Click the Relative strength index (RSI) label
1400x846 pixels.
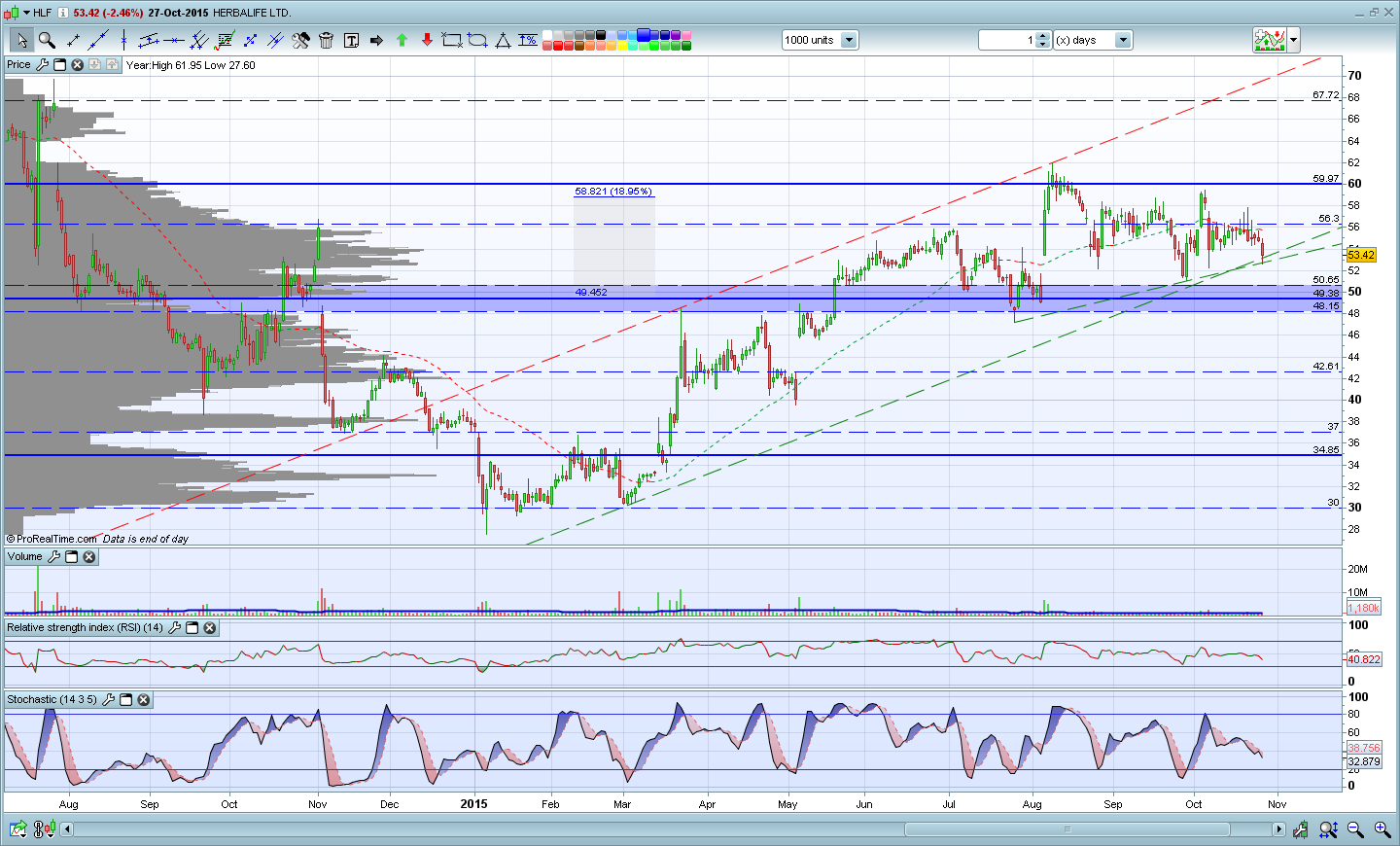pos(86,628)
